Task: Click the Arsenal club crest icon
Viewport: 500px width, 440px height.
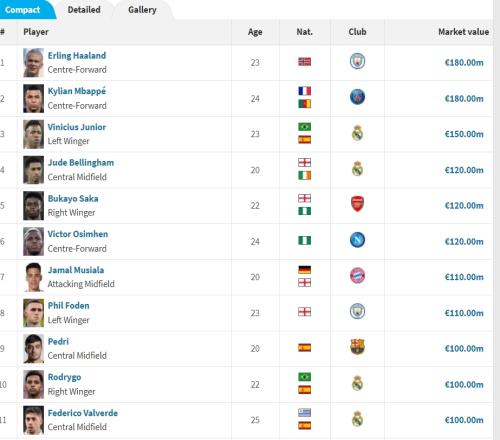Action: pyautogui.click(x=357, y=204)
